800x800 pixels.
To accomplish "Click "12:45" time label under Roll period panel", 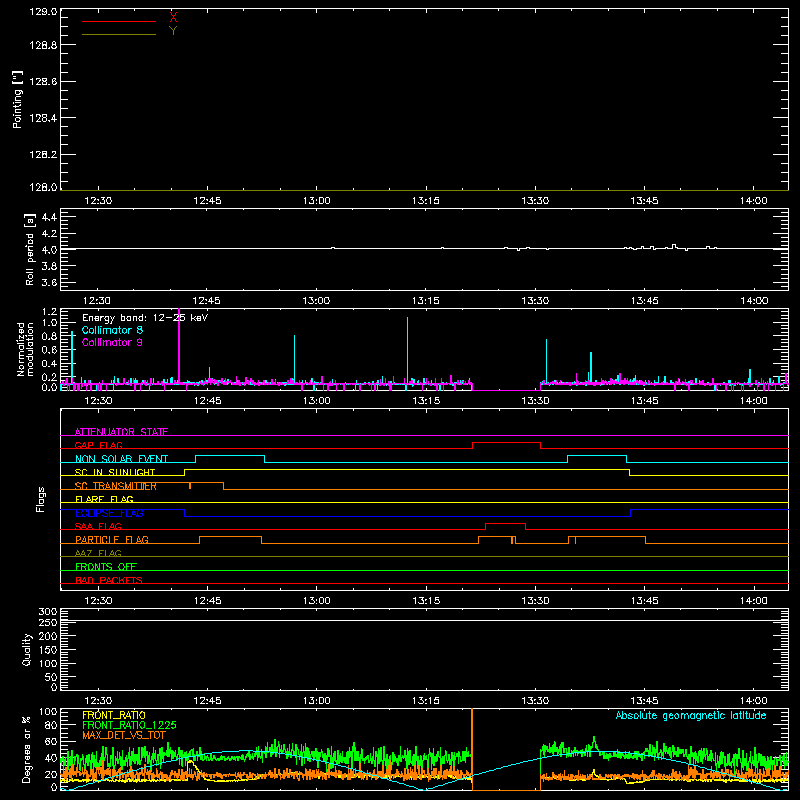I will (x=207, y=301).
